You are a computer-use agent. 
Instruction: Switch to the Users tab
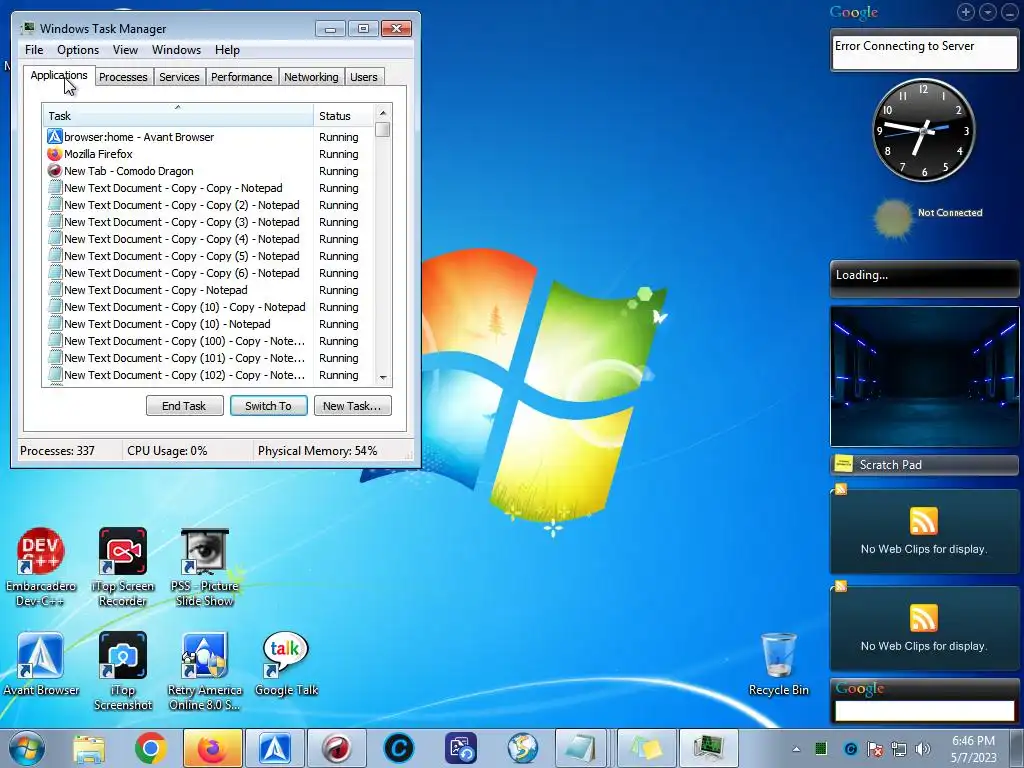coord(364,77)
